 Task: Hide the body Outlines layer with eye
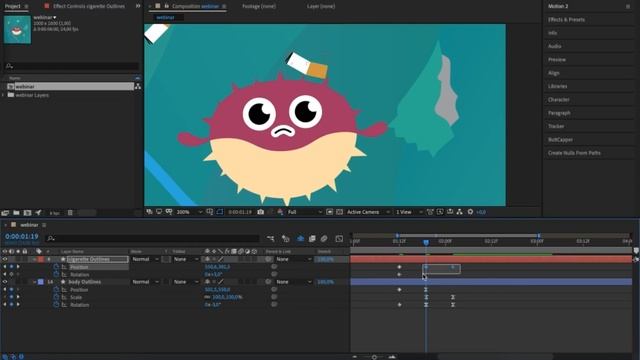pos(5,282)
